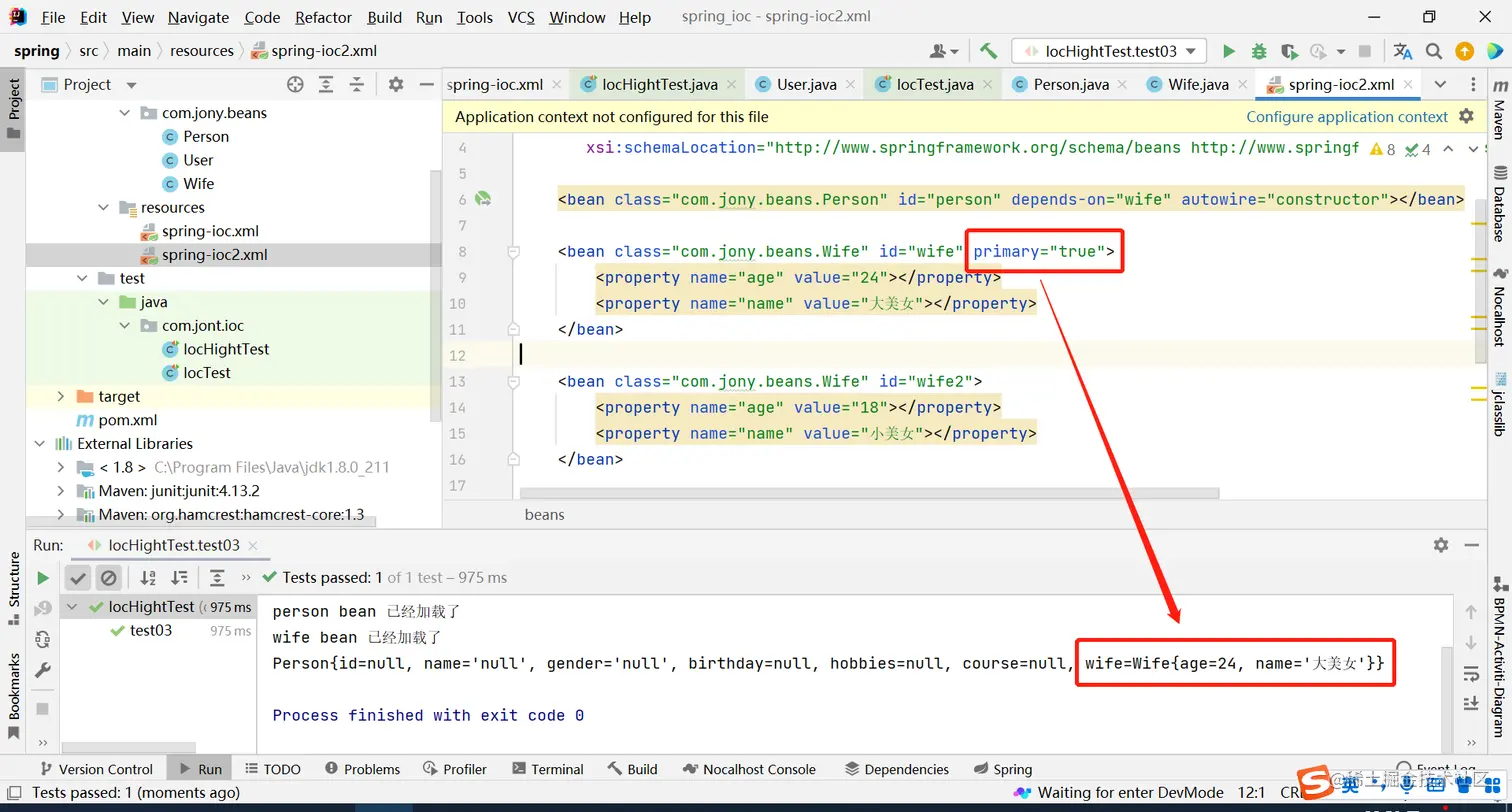Collapse the com.jony.beans package
The width and height of the screenshot is (1512, 812).
(125, 113)
